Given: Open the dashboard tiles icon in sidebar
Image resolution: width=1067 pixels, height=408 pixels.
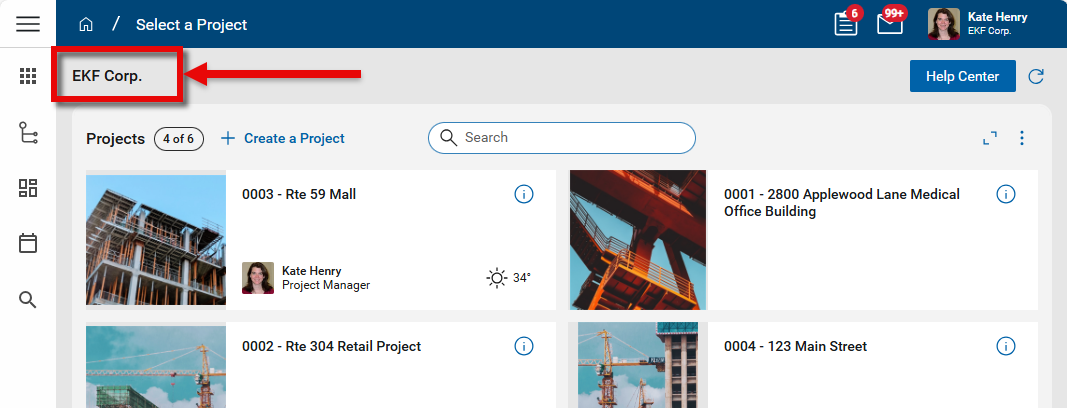Looking at the screenshot, I should 28,188.
